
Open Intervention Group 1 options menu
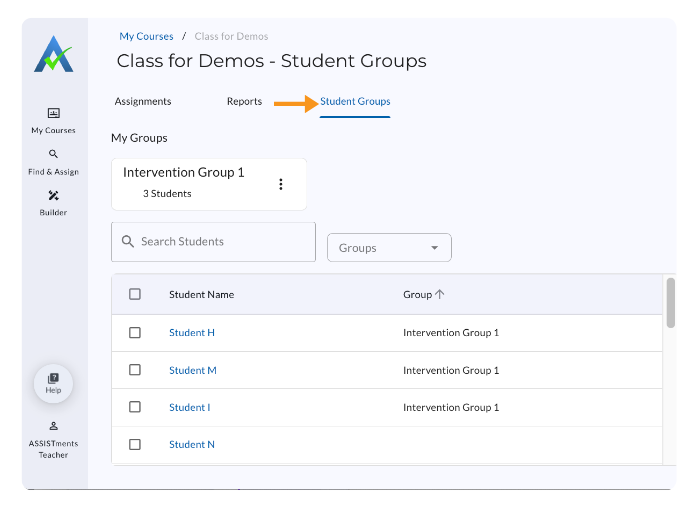point(281,184)
